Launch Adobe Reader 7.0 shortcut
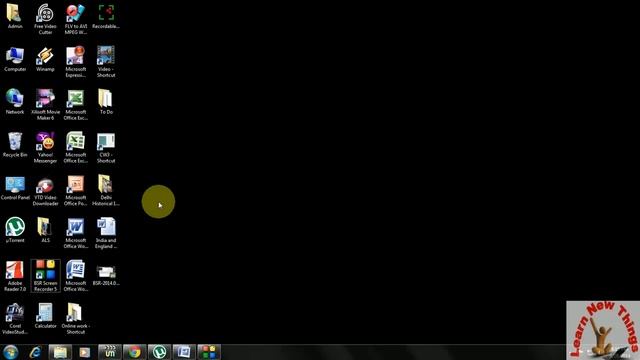This screenshot has height=360, width=640. pyautogui.click(x=15, y=276)
